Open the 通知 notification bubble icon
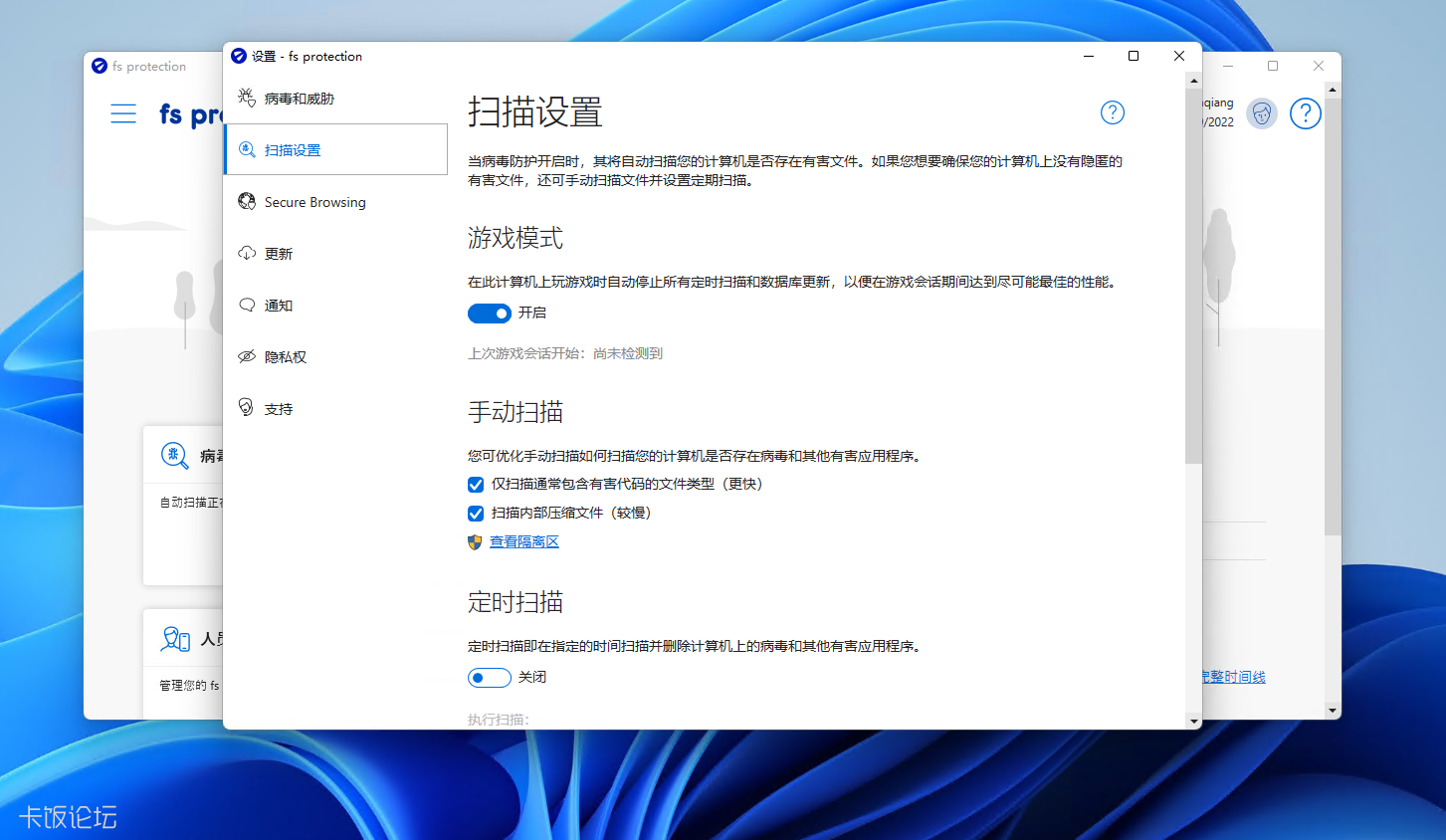 tap(246, 305)
